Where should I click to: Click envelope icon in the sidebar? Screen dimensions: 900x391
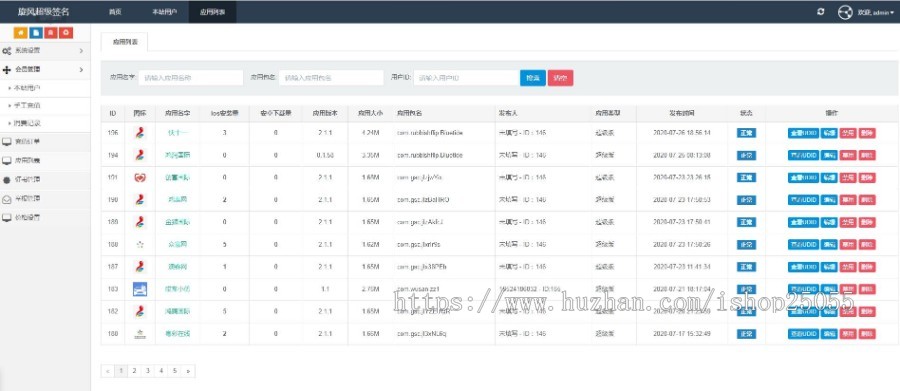click(x=7, y=199)
